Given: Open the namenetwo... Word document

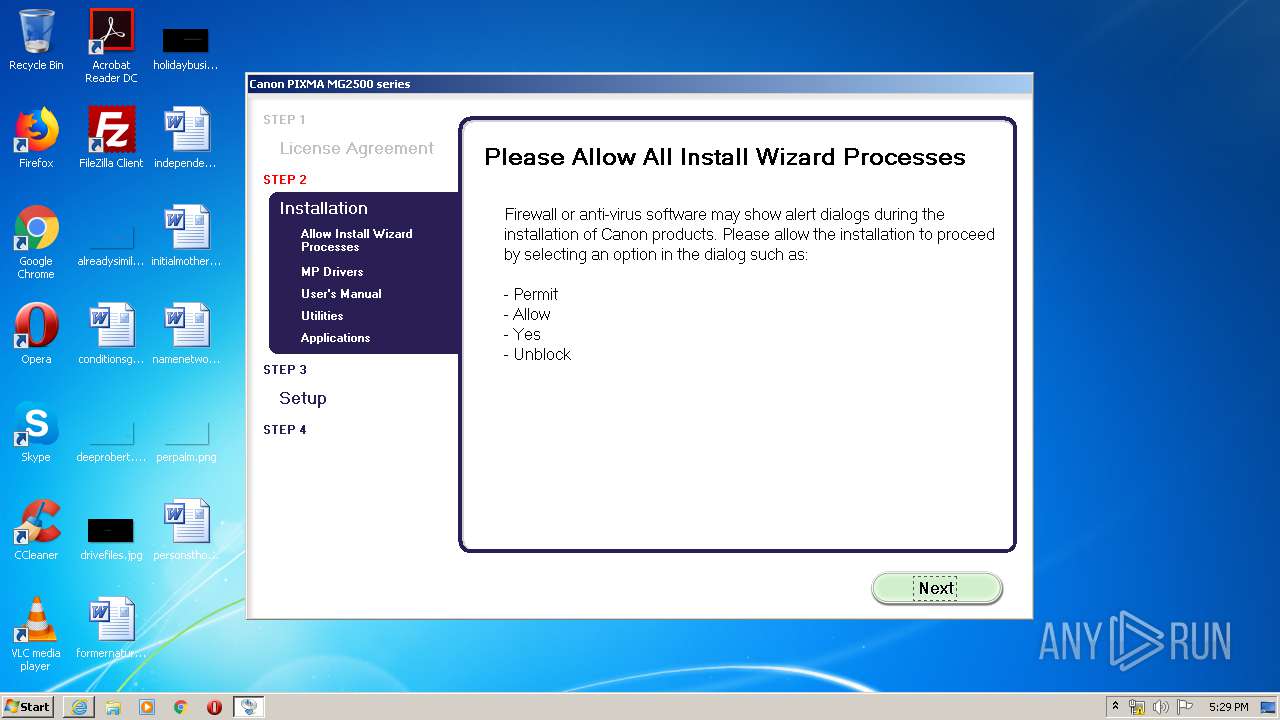Looking at the screenshot, I should (185, 334).
